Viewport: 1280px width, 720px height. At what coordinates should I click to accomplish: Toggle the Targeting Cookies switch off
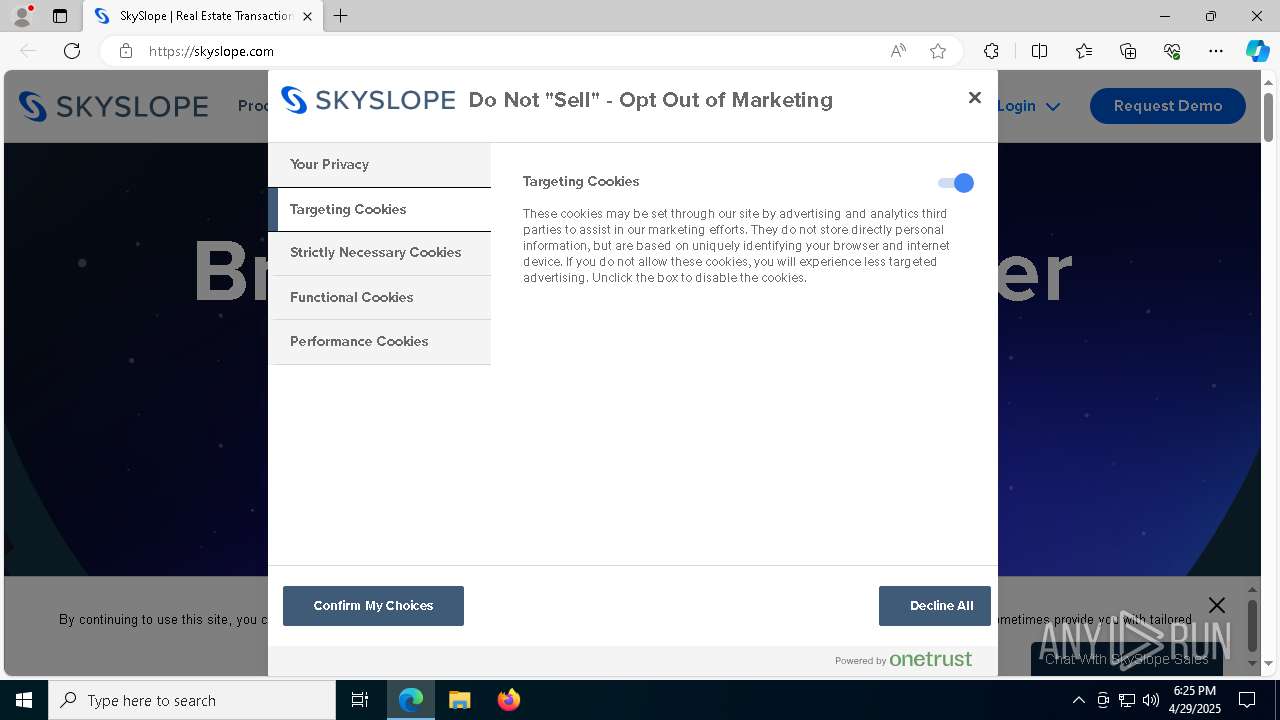pos(955,183)
